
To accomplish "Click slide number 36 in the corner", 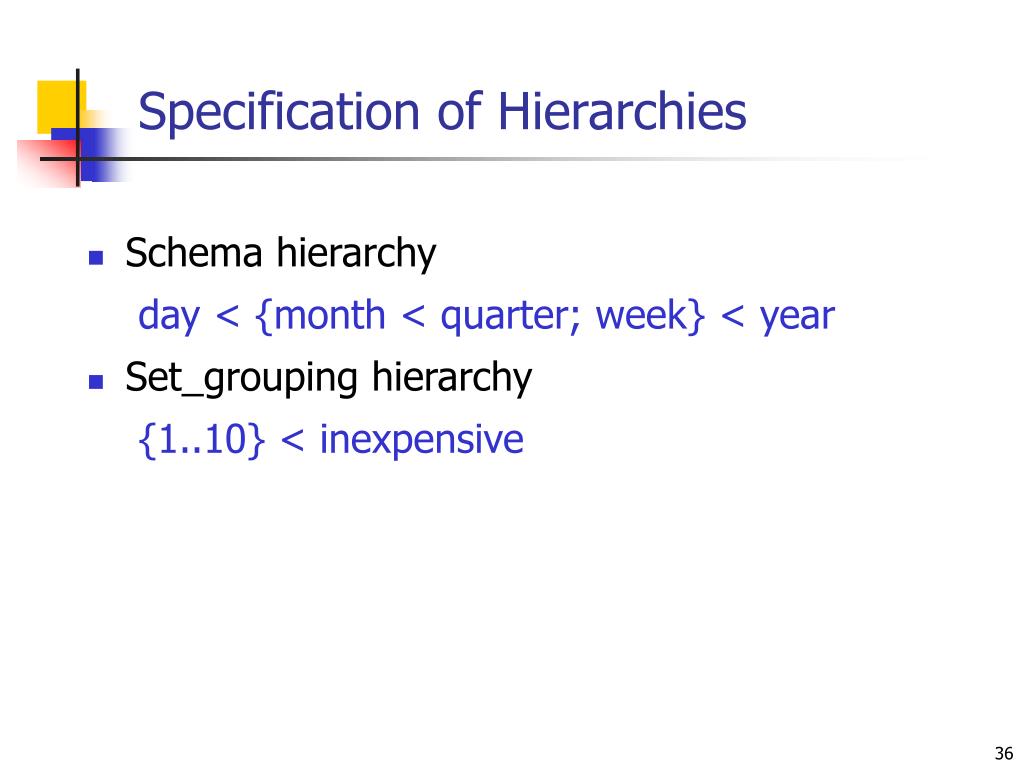I will click(1004, 753).
